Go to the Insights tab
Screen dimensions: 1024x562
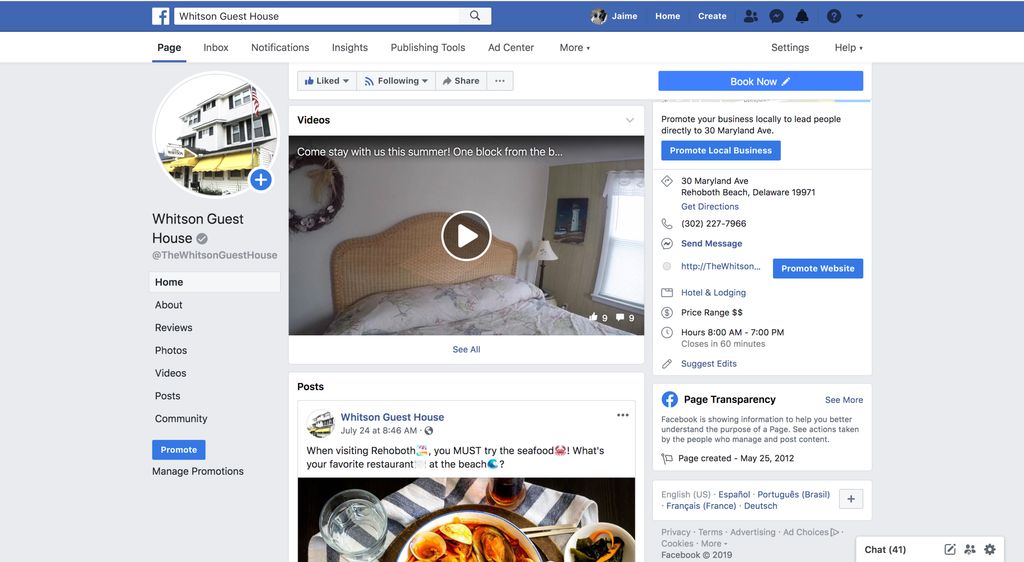click(350, 48)
